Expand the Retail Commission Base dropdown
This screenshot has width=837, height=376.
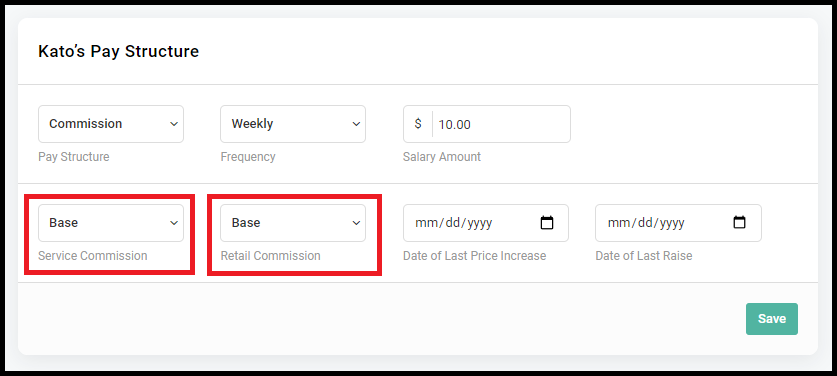tap(293, 223)
